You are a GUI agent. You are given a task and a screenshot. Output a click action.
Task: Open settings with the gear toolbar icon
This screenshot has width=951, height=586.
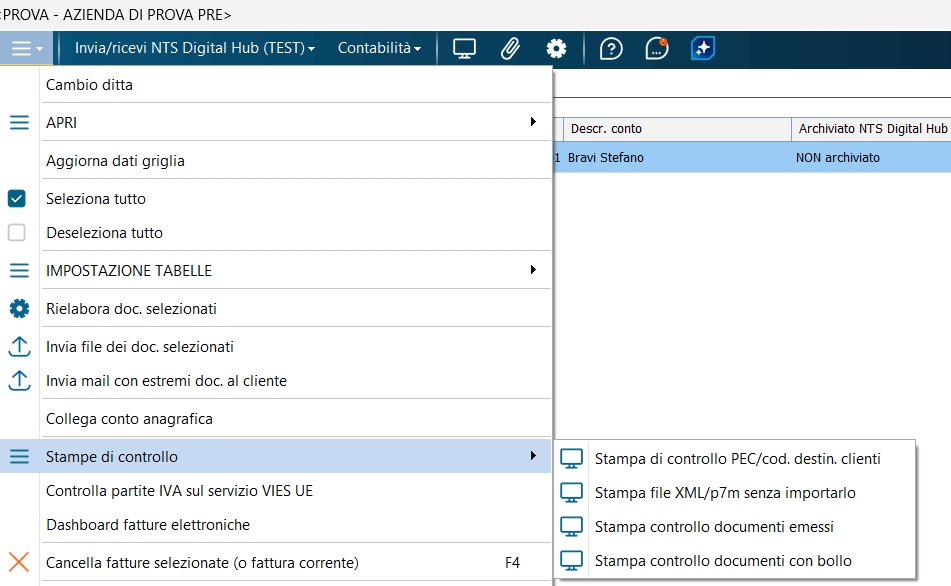point(556,48)
